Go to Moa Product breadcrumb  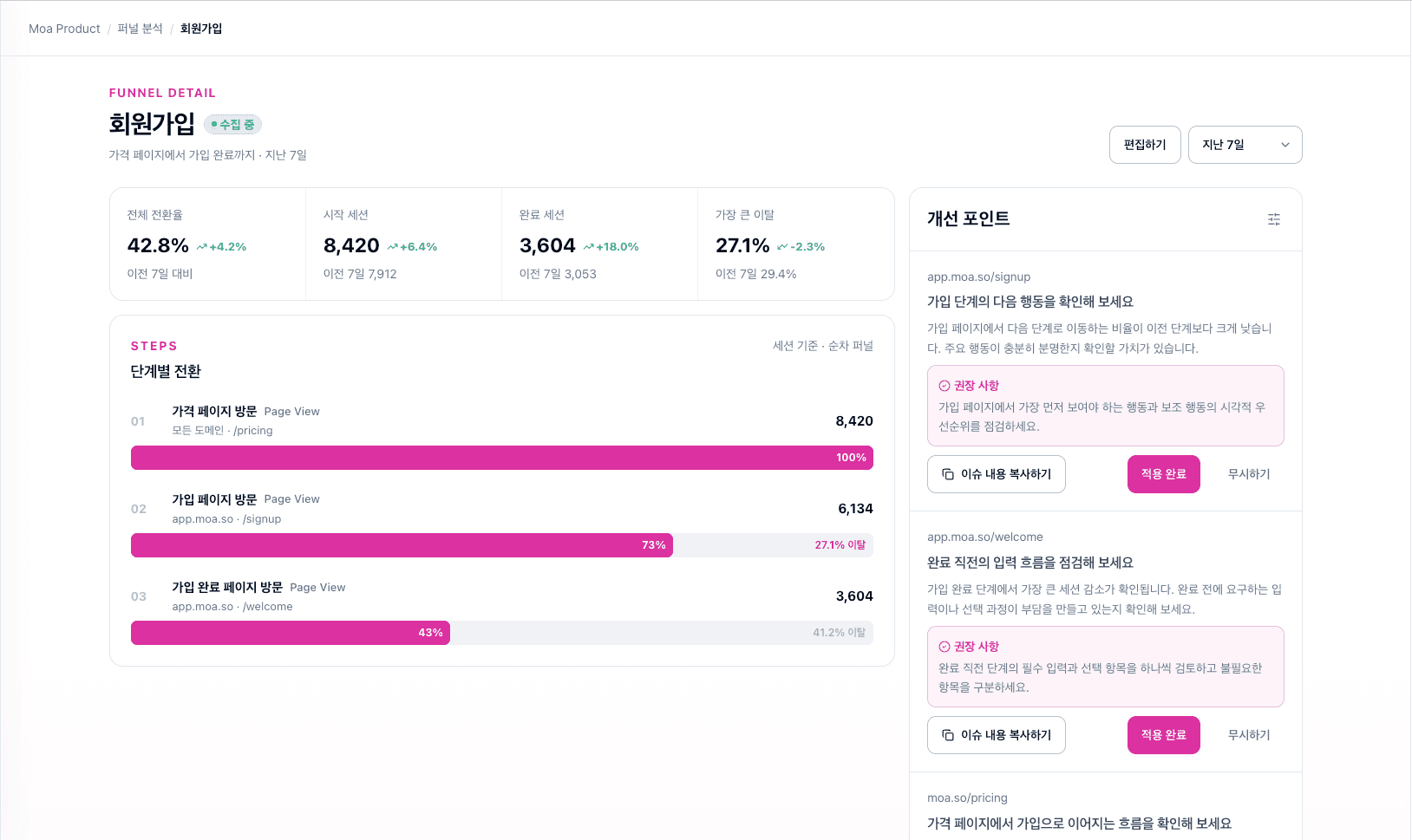(64, 29)
